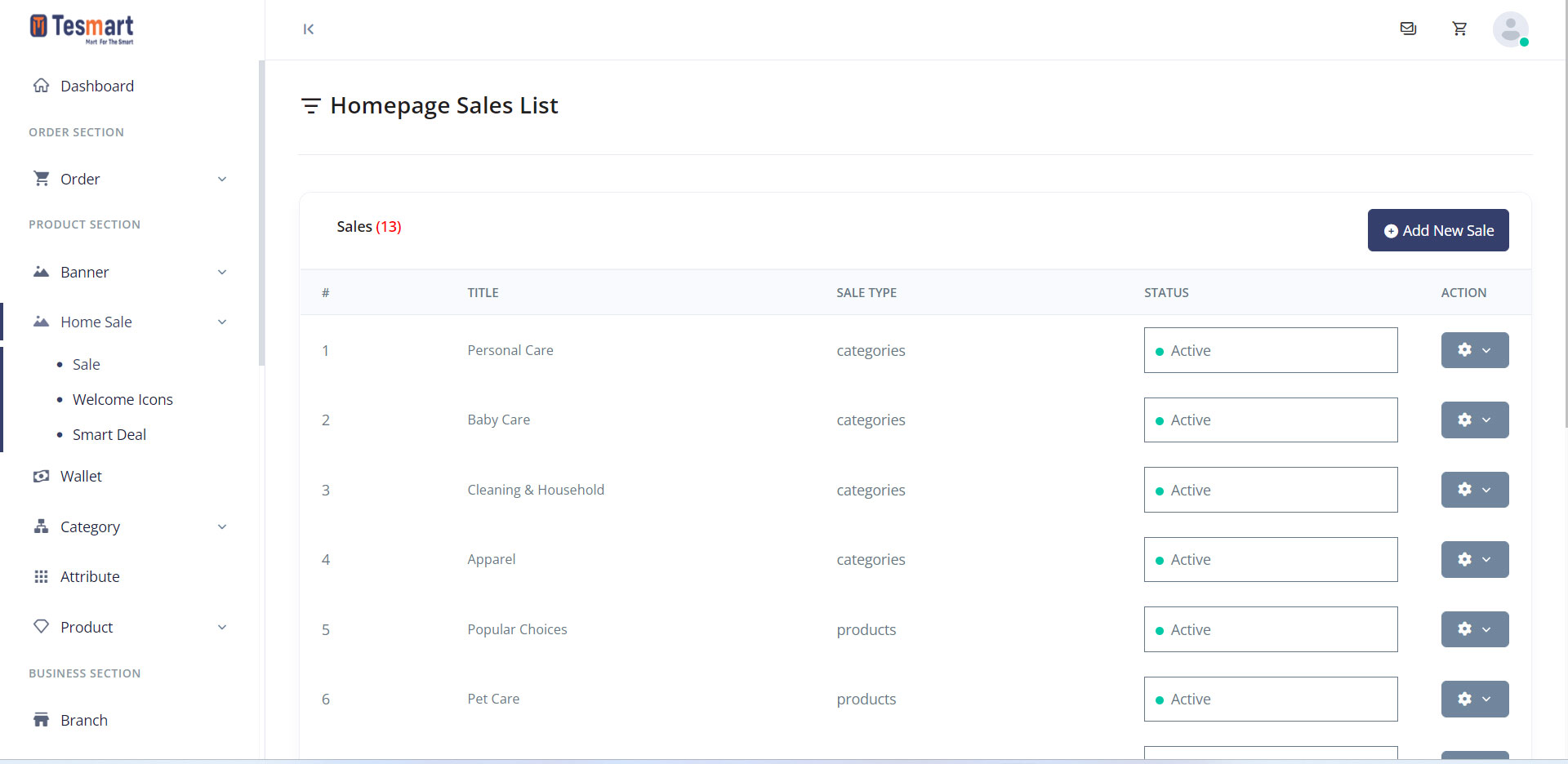Click the Active status box for Personal Care

(x=1271, y=350)
